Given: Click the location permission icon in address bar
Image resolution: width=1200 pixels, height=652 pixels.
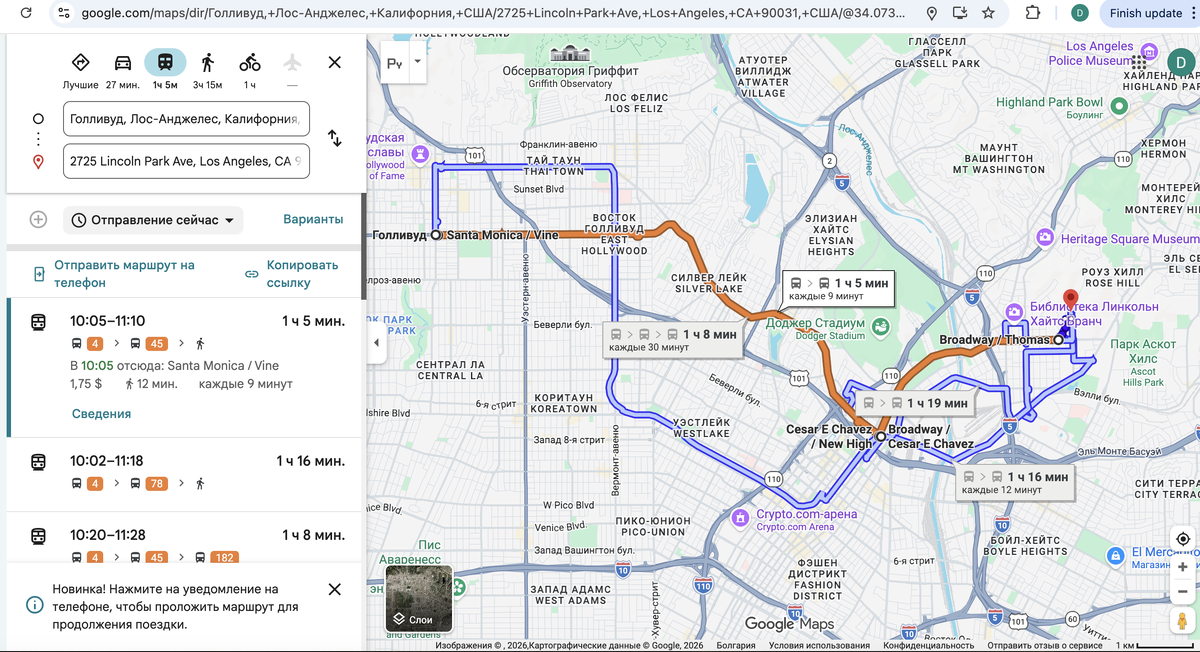Looking at the screenshot, I should tap(932, 13).
